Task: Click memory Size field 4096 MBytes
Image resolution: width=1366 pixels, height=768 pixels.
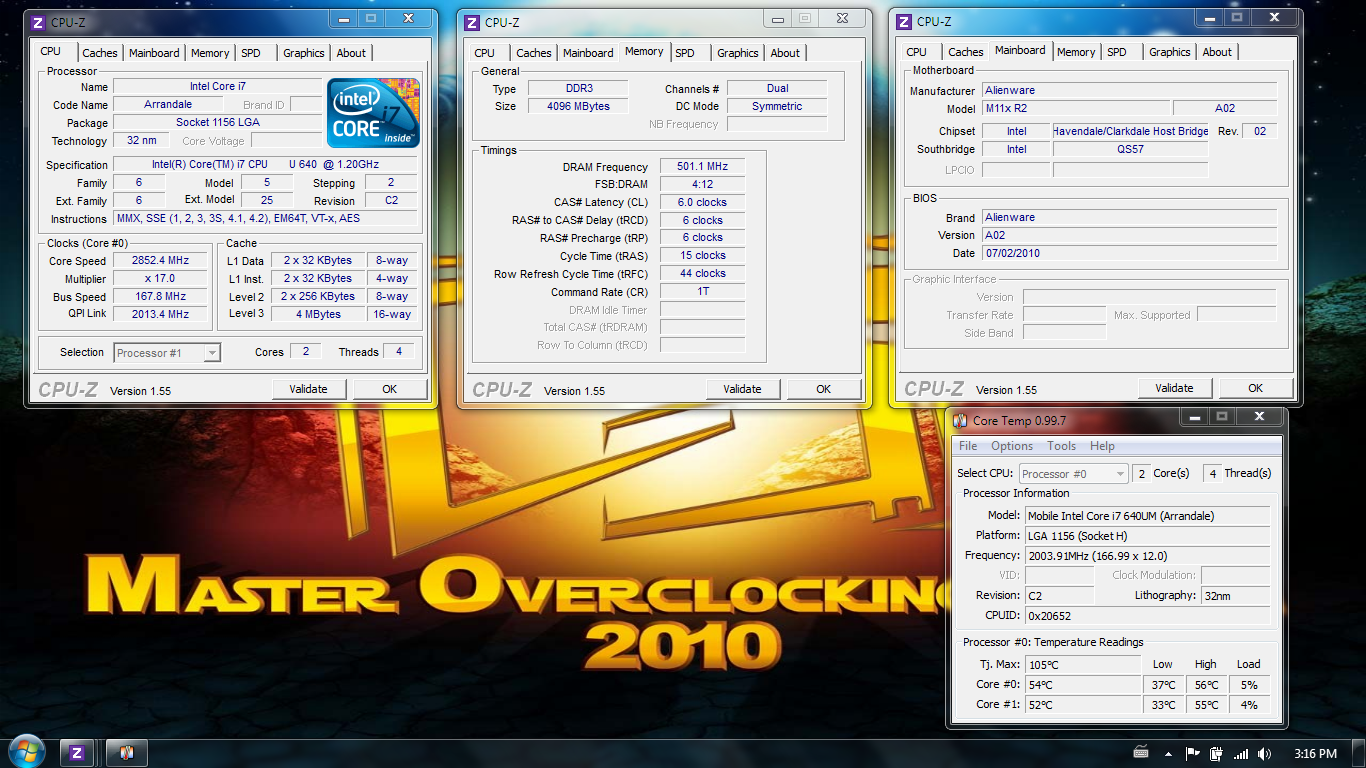Action: point(578,106)
